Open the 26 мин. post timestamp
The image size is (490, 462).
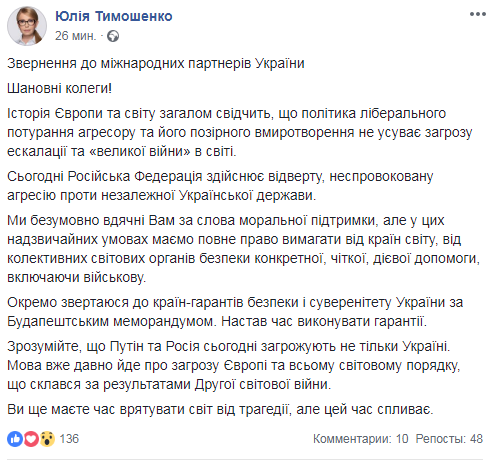tap(75, 36)
